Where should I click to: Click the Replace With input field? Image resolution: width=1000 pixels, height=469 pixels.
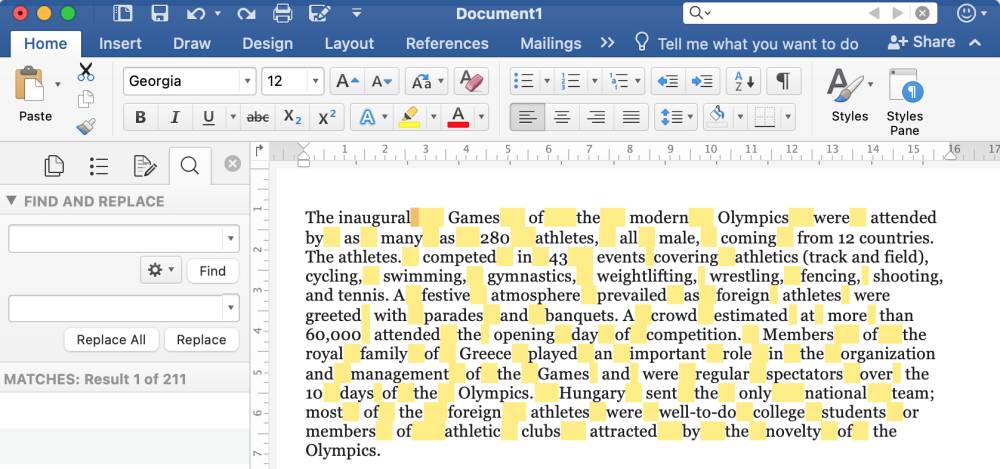click(124, 308)
